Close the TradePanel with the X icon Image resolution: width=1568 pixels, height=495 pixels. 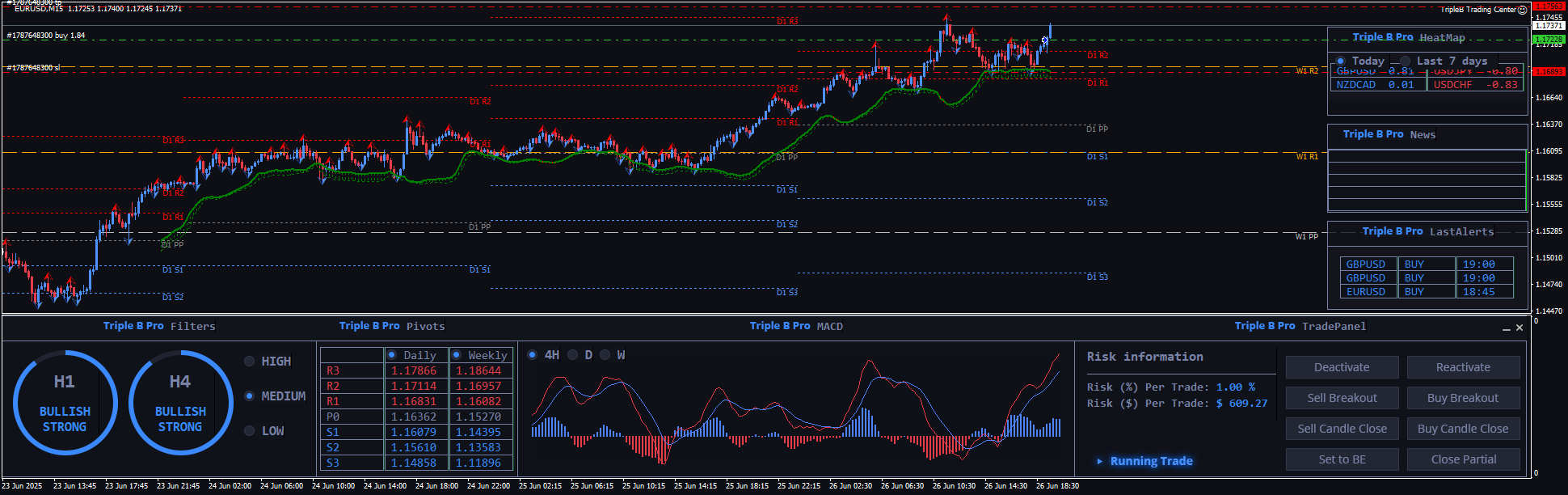click(1520, 328)
